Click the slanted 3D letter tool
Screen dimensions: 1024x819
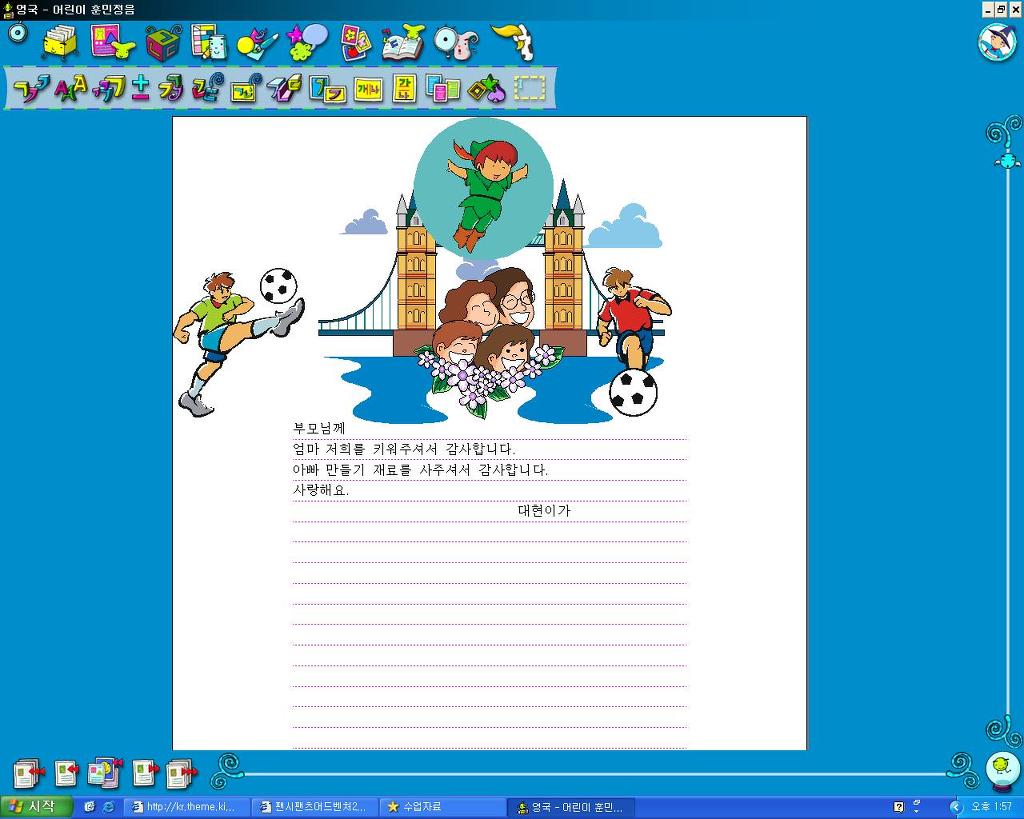click(x=285, y=88)
